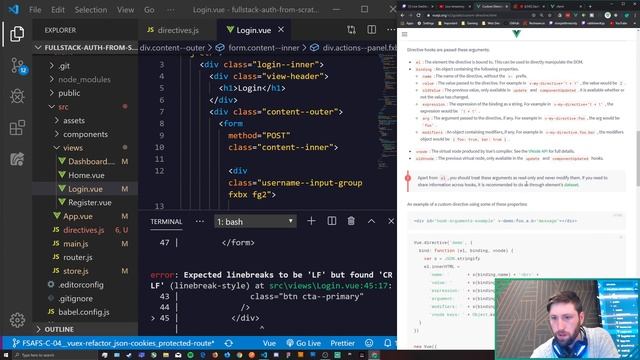Image resolution: width=640 pixels, height=360 pixels.
Task: Close the terminal panel
Action: click(391, 221)
